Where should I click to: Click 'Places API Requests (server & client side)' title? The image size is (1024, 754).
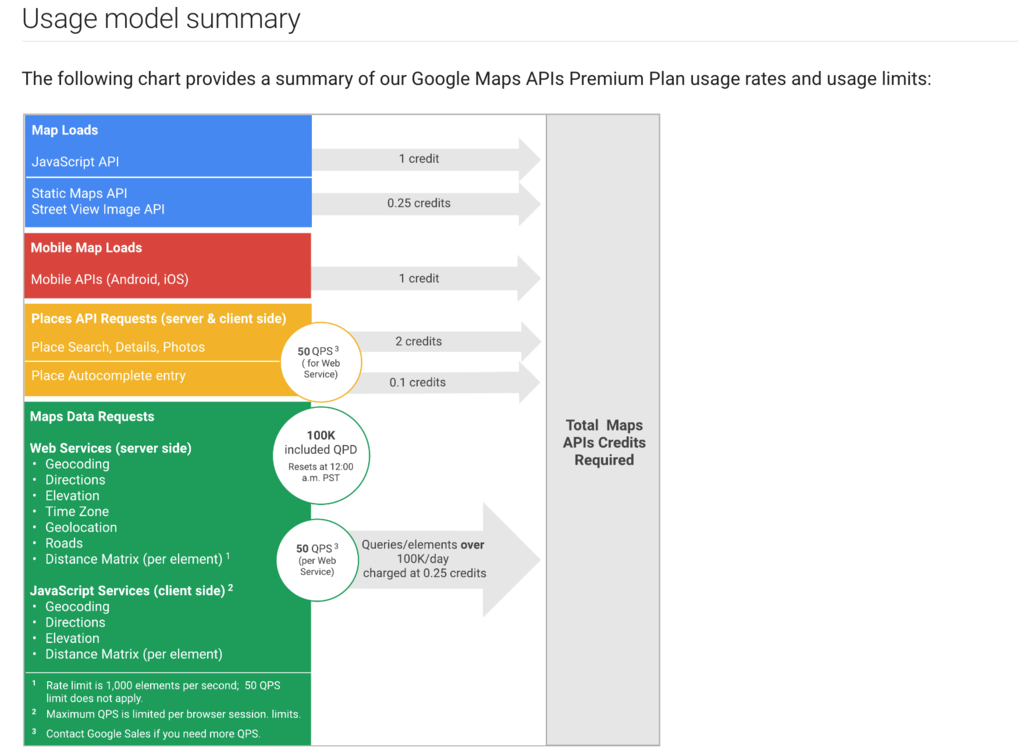(159, 319)
